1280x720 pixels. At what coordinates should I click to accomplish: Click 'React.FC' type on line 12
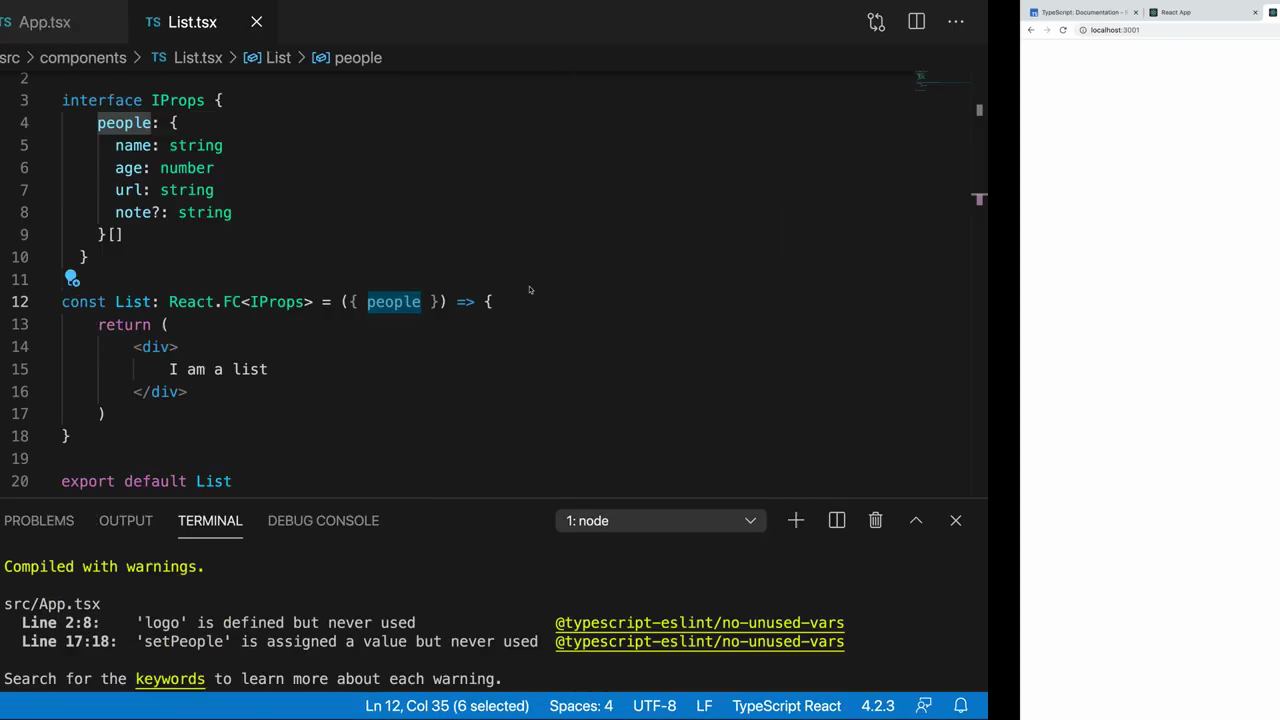tap(204, 302)
